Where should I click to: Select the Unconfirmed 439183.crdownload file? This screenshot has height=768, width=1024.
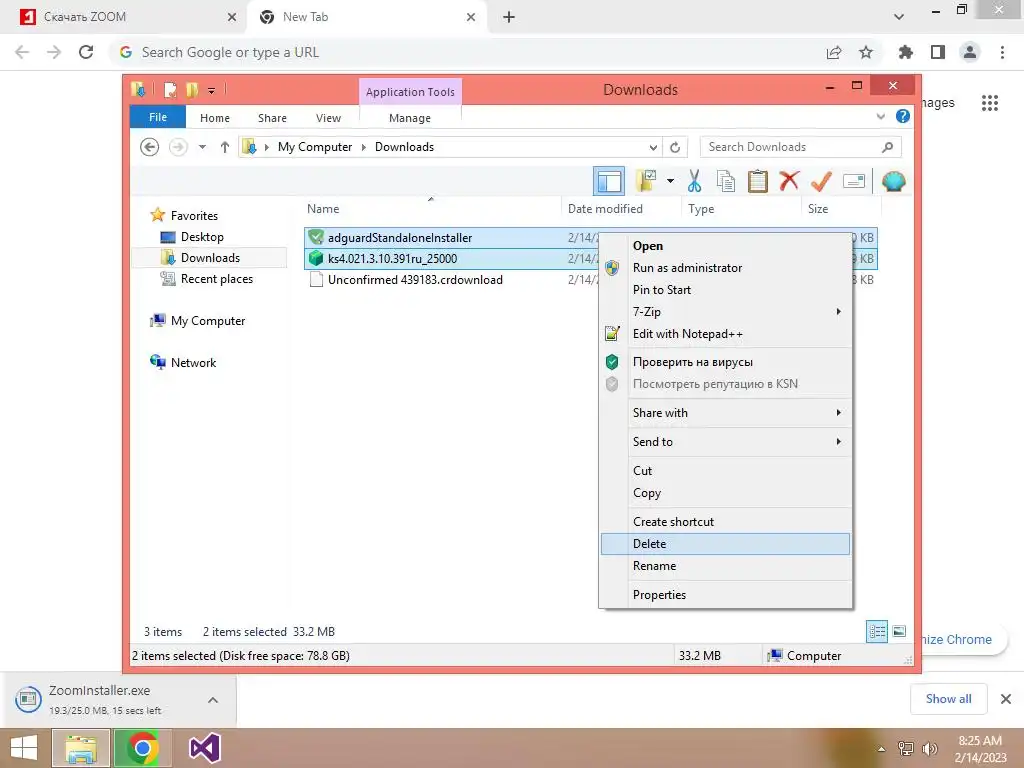[x=415, y=280]
